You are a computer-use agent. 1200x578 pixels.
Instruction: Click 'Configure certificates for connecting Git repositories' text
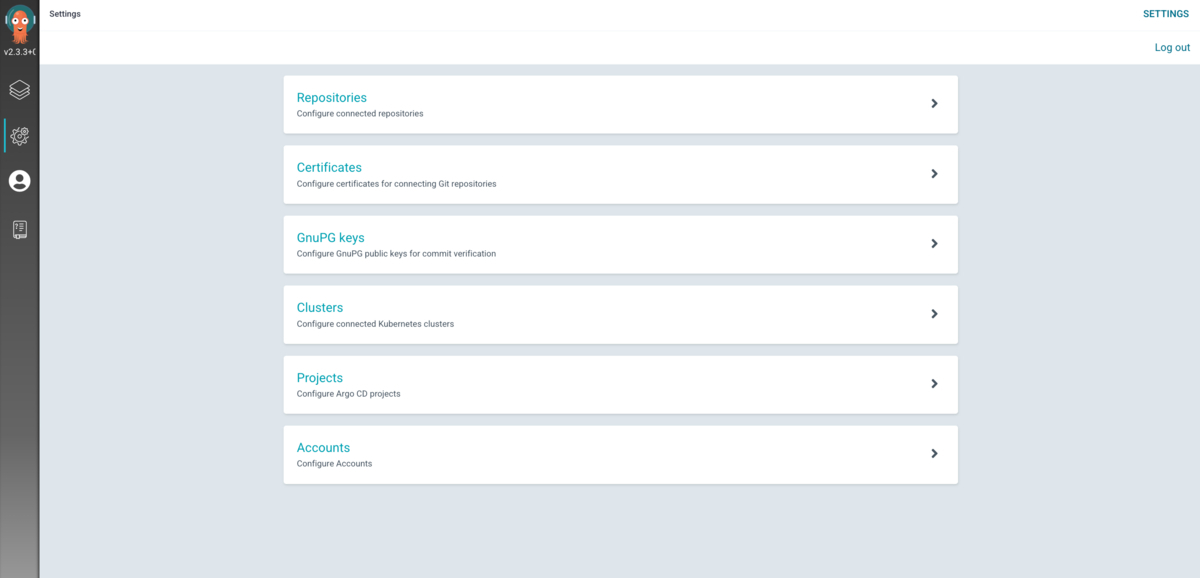coord(396,184)
